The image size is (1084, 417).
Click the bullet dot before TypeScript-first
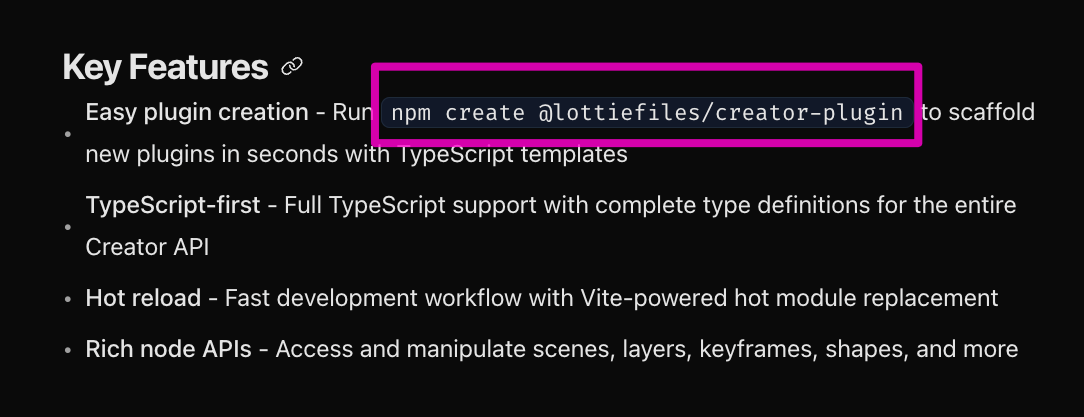pos(68,226)
